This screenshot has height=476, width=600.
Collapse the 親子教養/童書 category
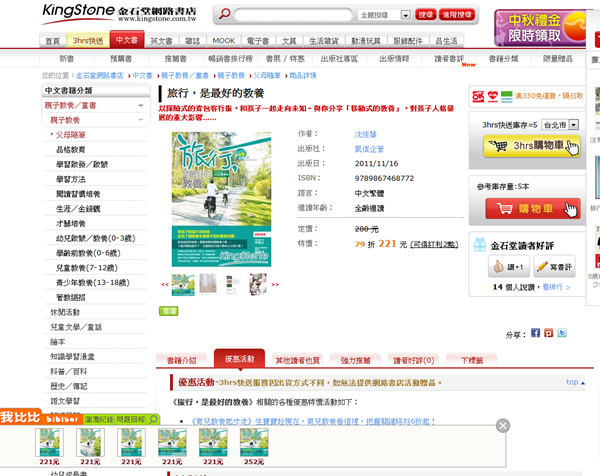141,105
